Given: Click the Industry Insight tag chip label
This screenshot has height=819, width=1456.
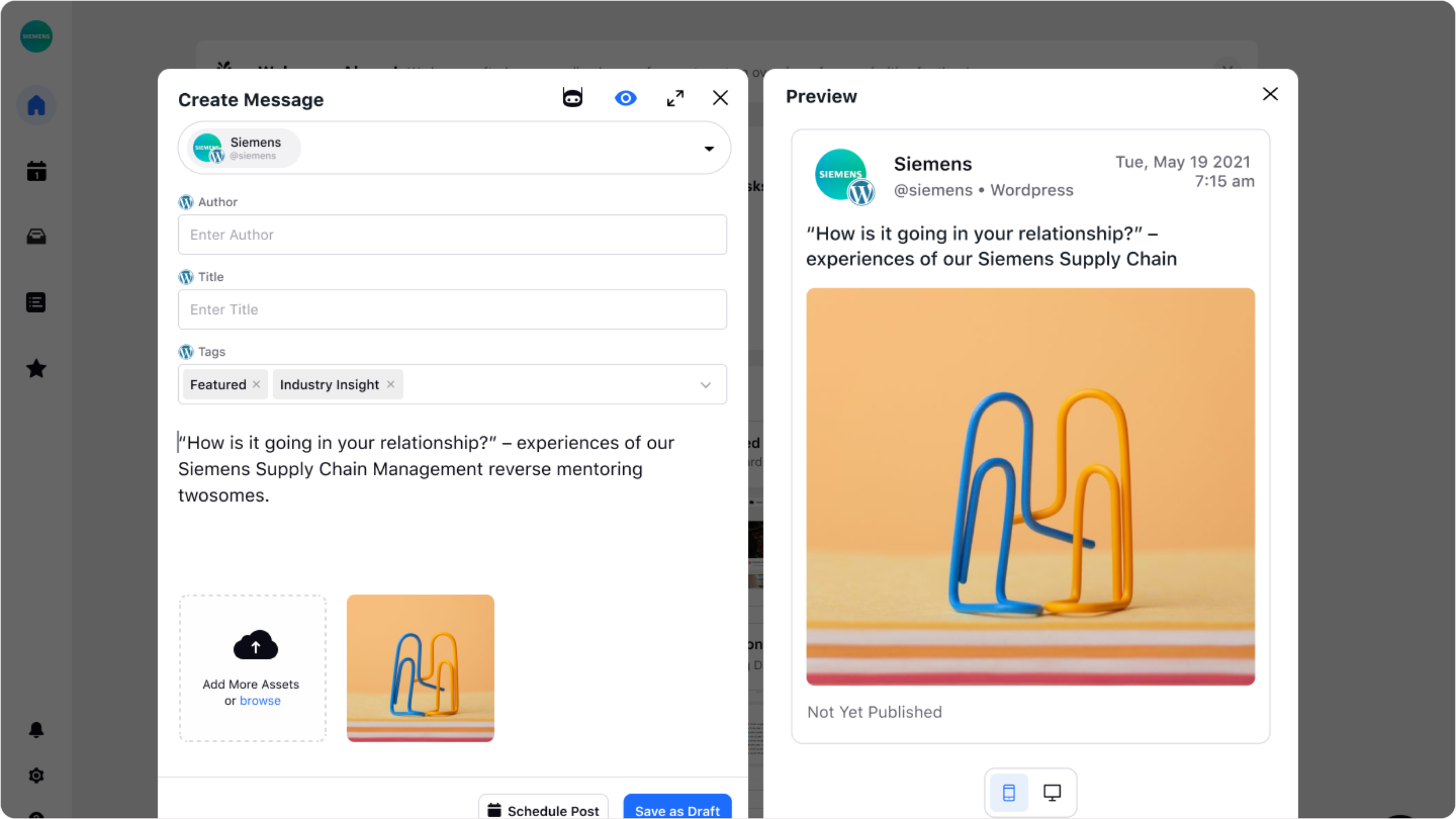Looking at the screenshot, I should click(x=329, y=384).
